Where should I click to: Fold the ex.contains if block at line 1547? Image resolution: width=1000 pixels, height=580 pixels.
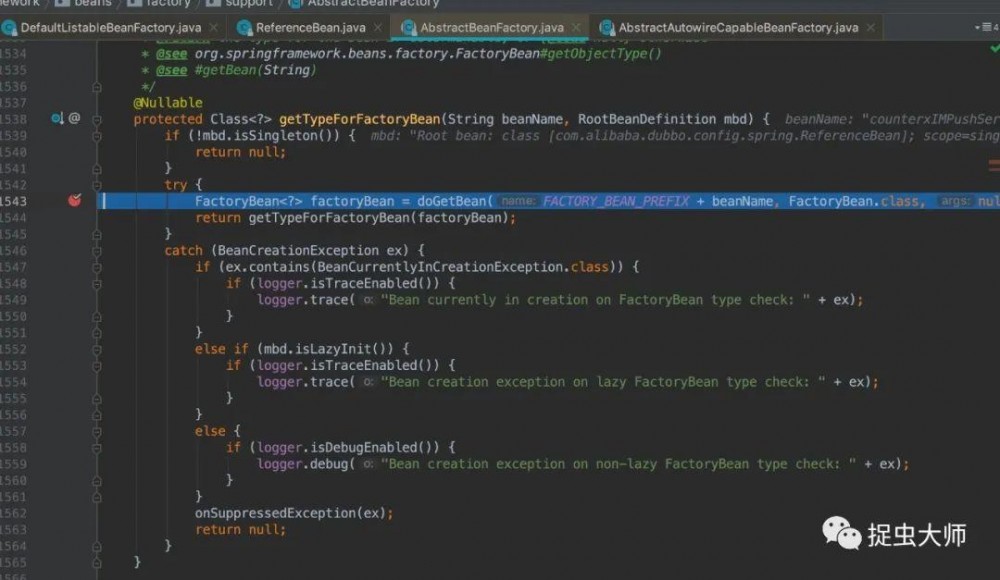point(97,267)
